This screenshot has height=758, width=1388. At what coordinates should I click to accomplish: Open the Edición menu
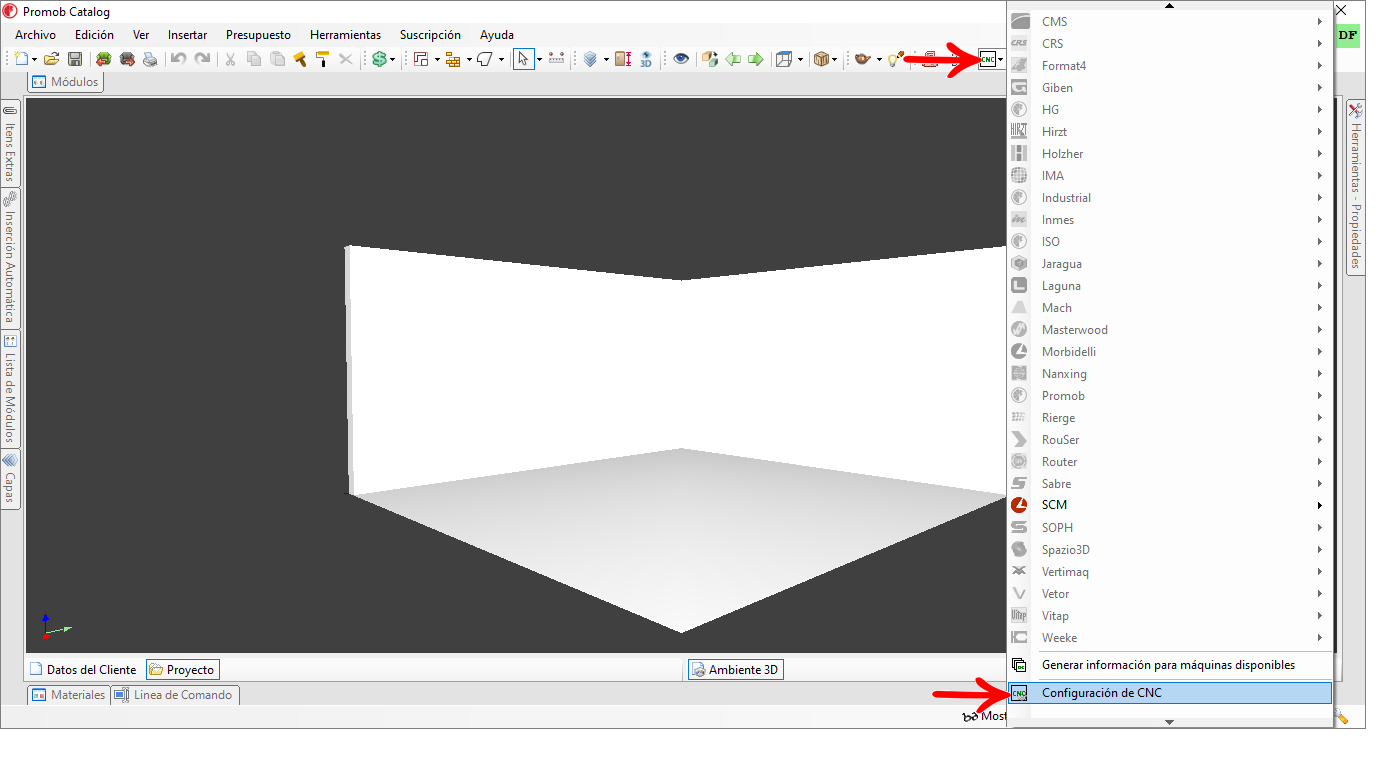coord(94,34)
